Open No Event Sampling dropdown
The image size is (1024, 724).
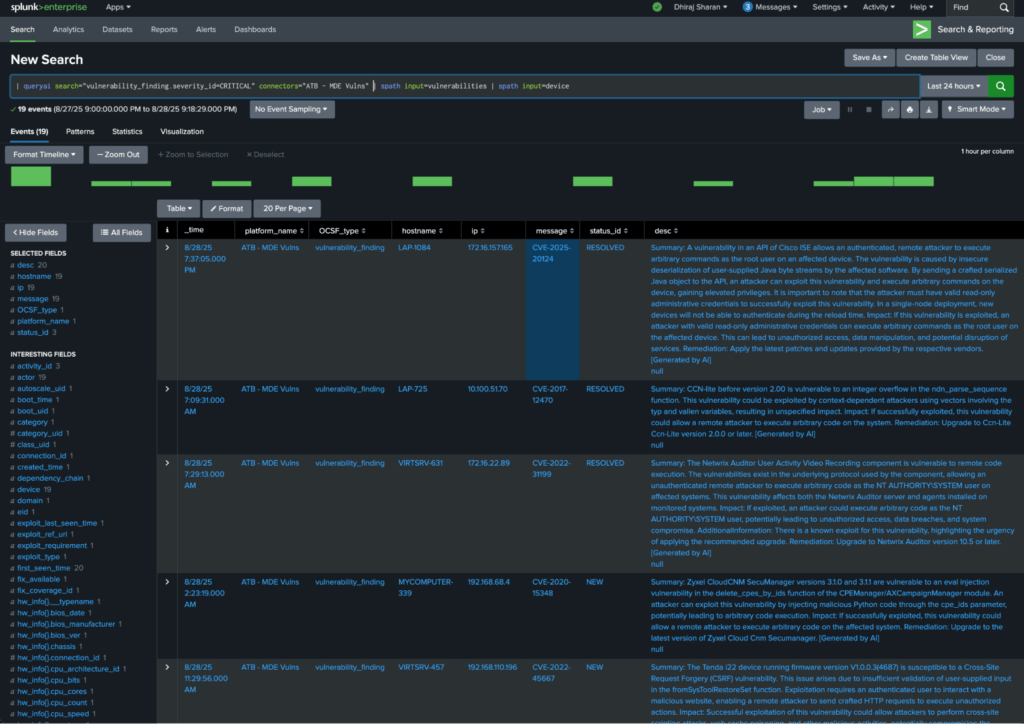tap(292, 110)
